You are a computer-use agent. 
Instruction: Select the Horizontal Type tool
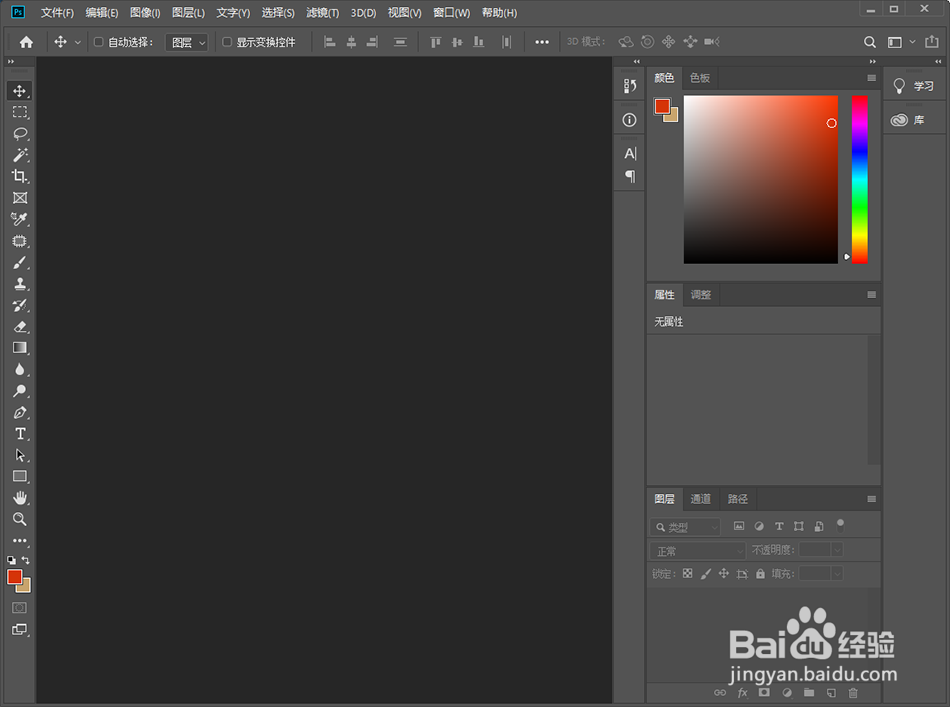point(19,434)
